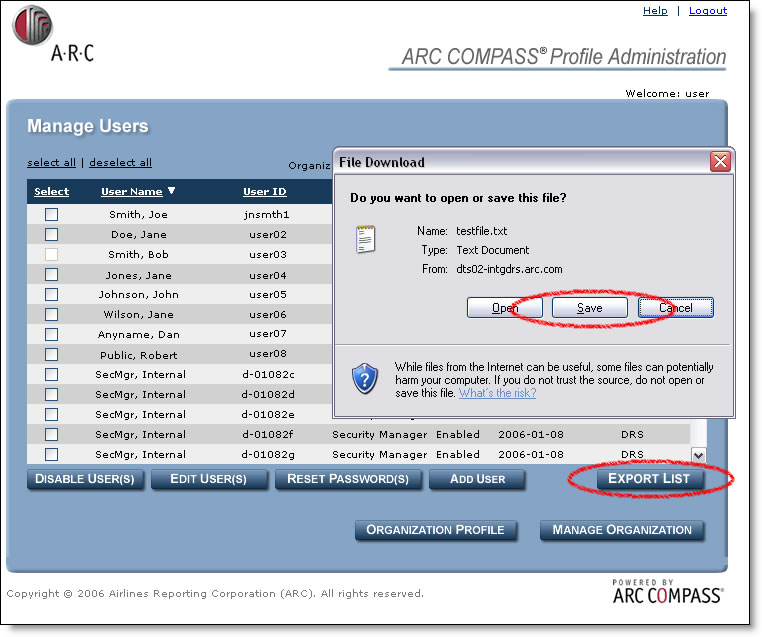Check the box for Smith, Joe
Image resolution: width=762 pixels, height=637 pixels.
[x=52, y=214]
